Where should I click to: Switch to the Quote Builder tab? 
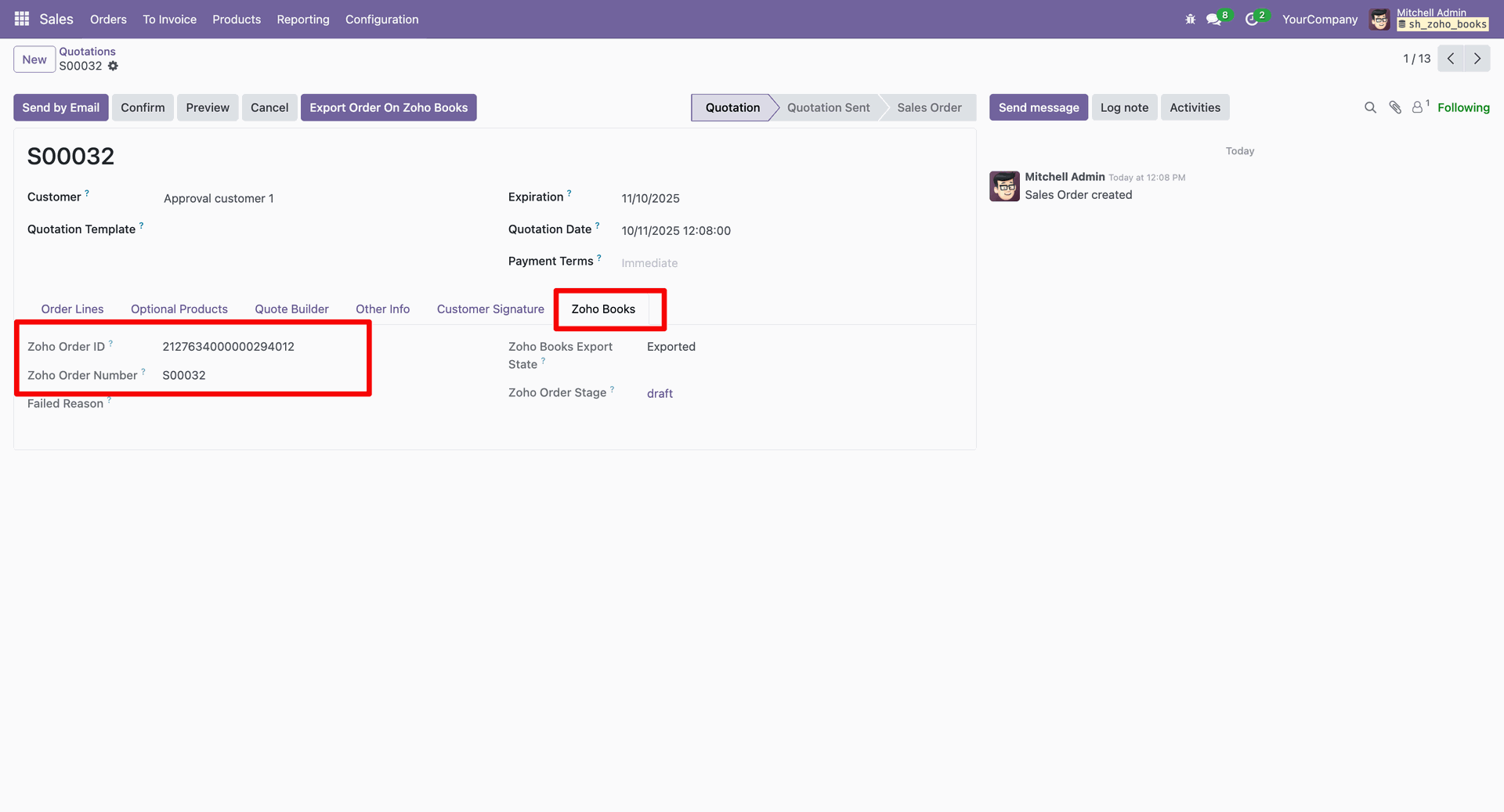[x=291, y=309]
